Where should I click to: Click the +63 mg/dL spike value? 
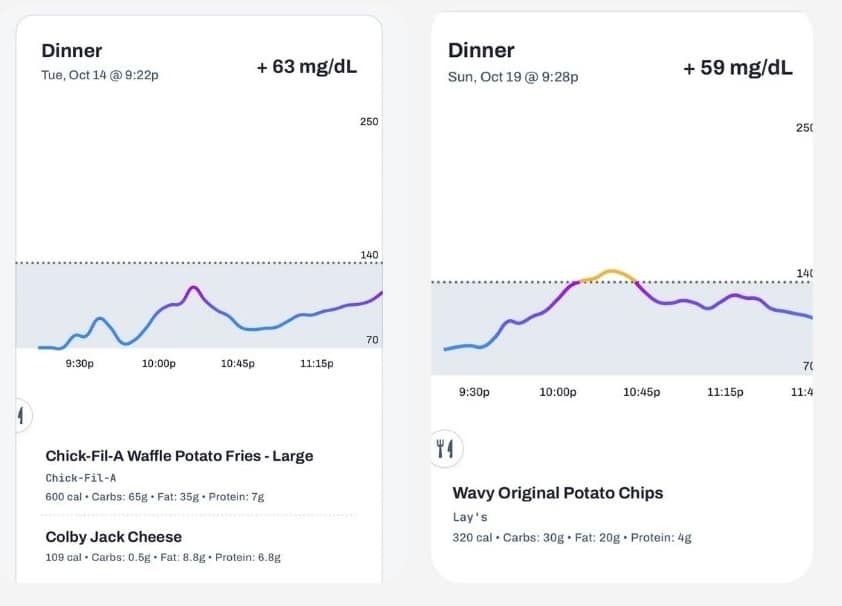[308, 68]
